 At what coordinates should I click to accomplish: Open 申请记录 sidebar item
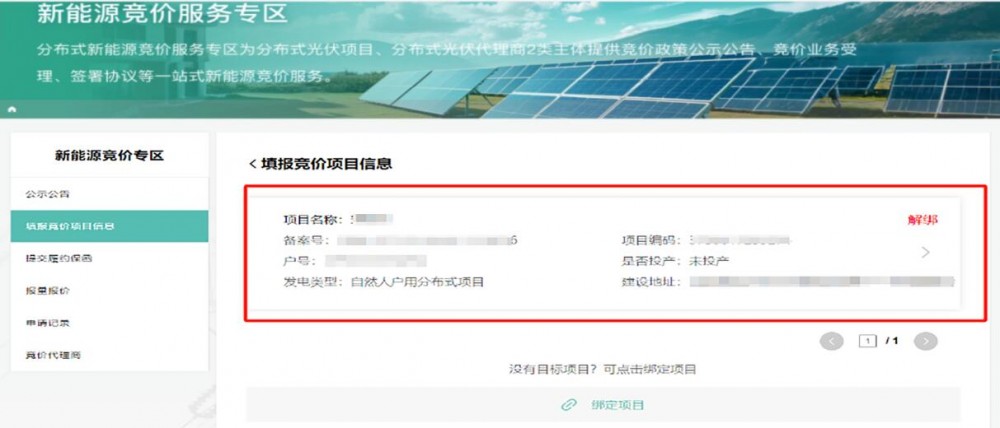(48, 323)
